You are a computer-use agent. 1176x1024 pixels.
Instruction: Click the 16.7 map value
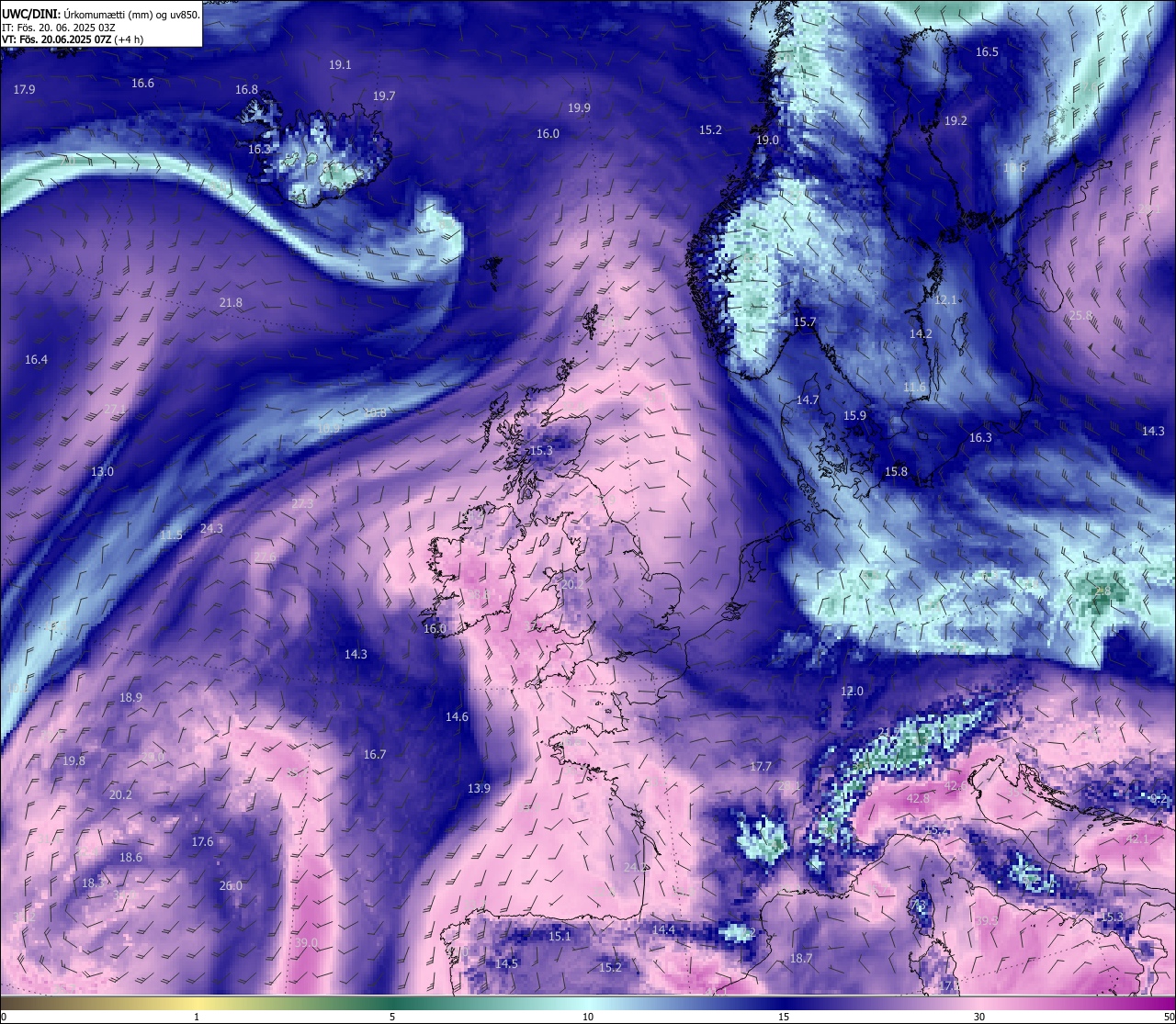click(x=374, y=754)
